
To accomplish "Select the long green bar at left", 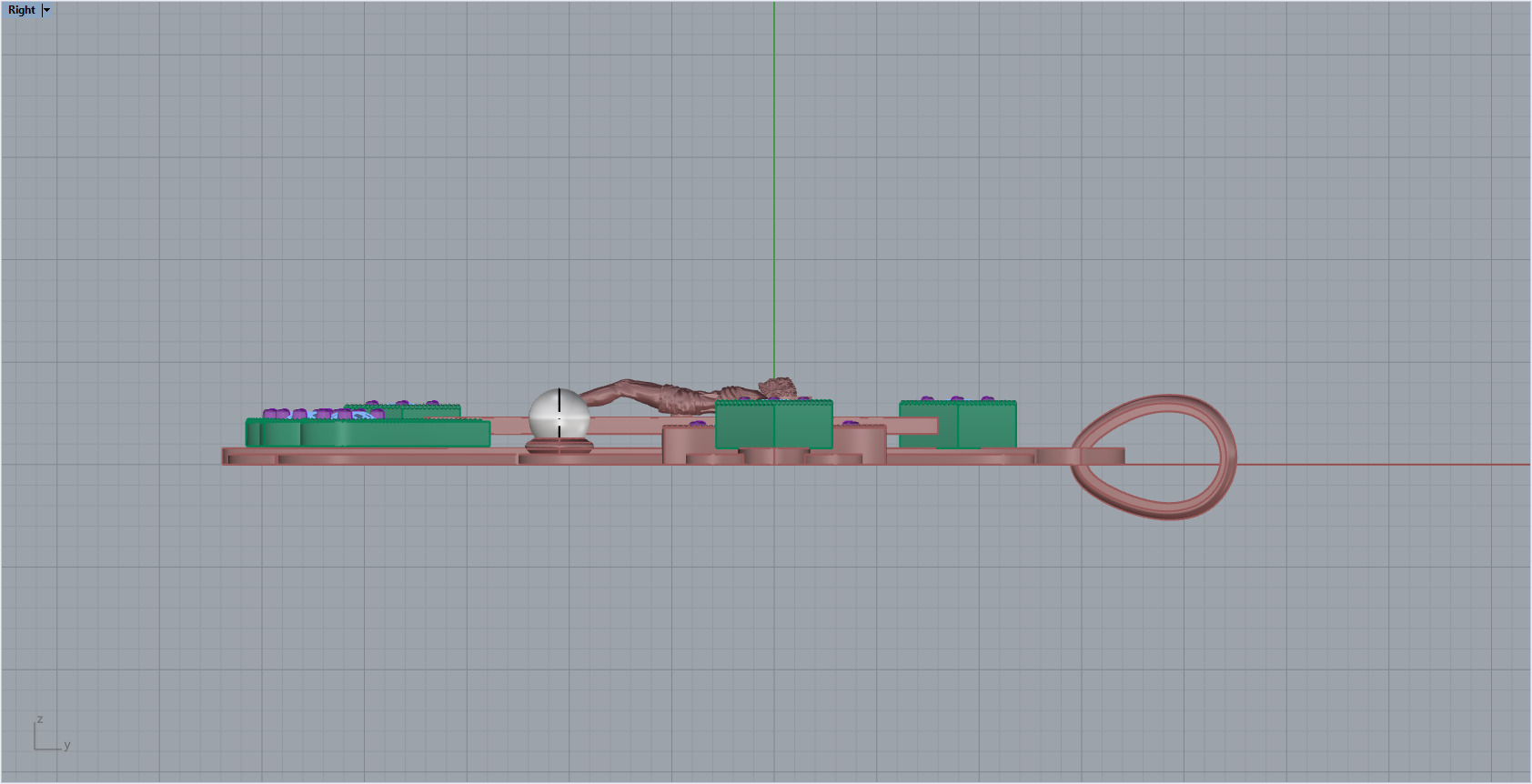I will point(368,433).
